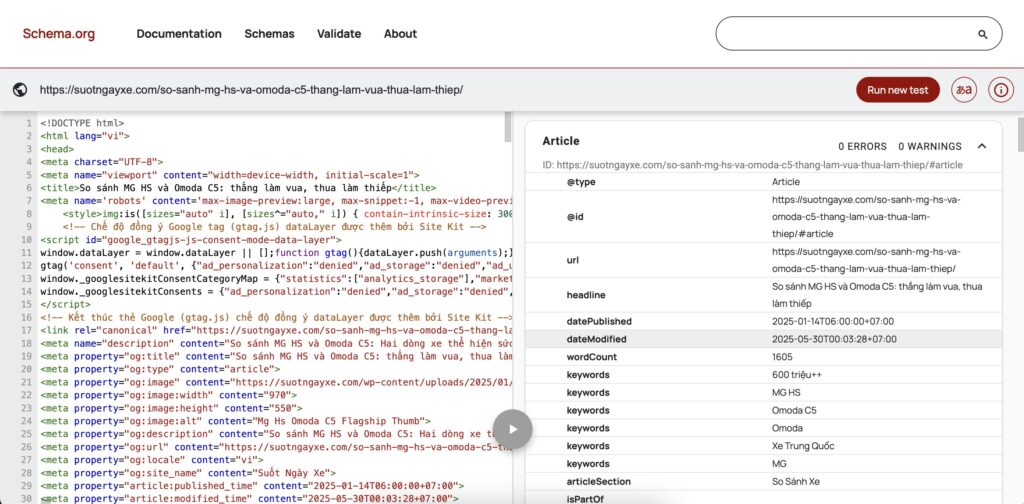Go to the Validate page

pyautogui.click(x=339, y=34)
